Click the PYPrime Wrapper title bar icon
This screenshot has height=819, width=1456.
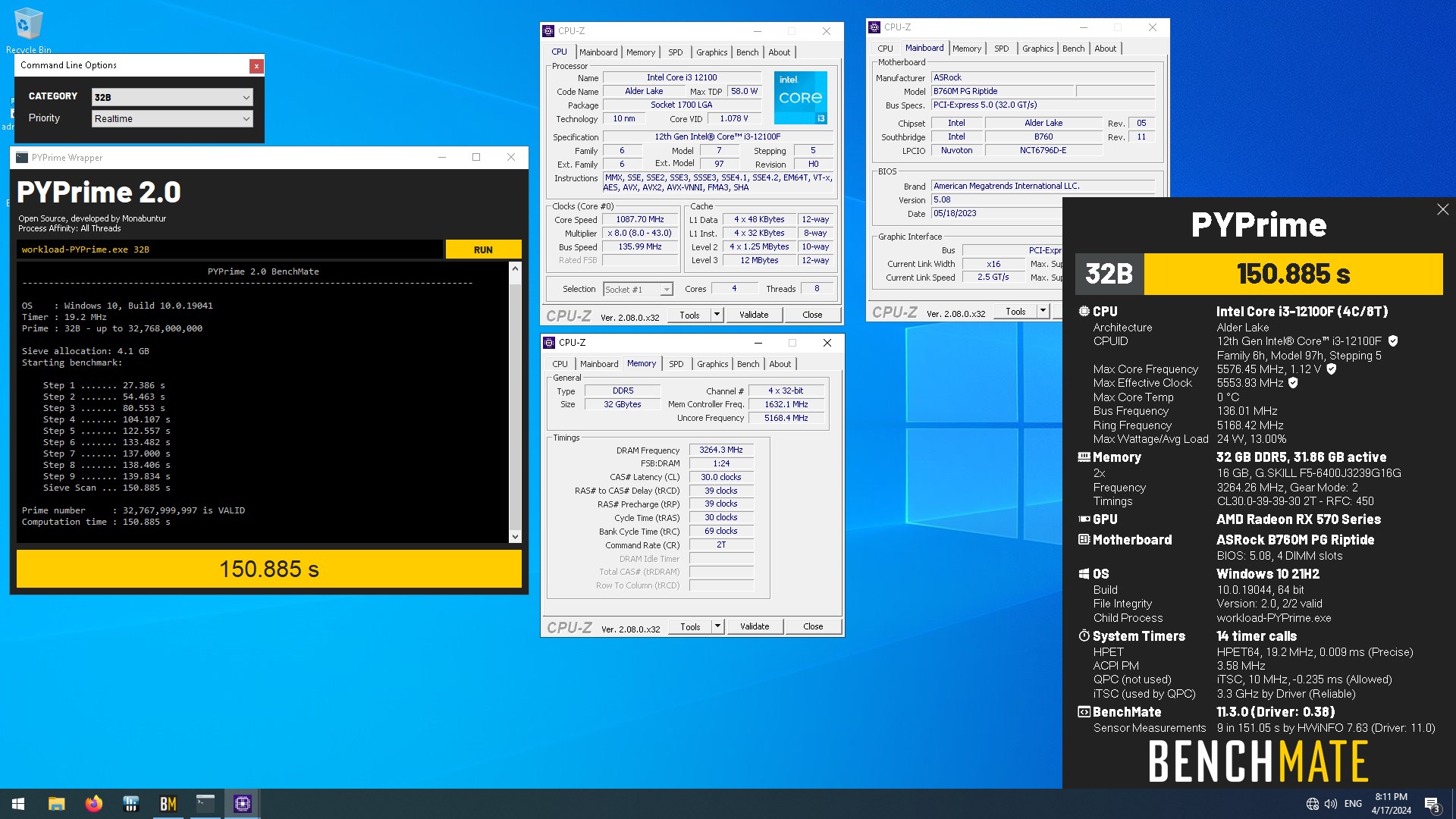(22, 158)
